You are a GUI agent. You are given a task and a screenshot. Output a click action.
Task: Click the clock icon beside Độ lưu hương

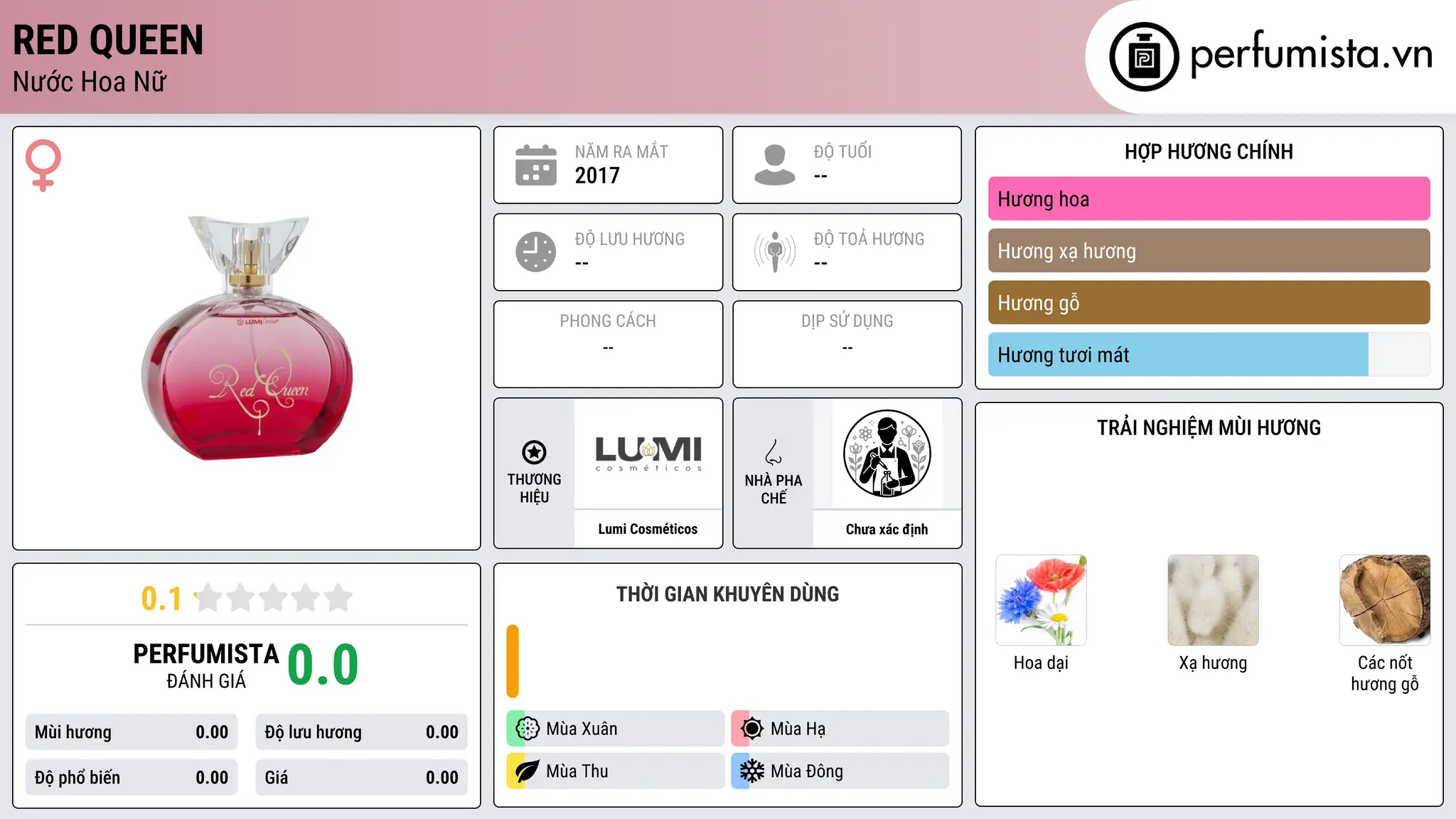(536, 252)
